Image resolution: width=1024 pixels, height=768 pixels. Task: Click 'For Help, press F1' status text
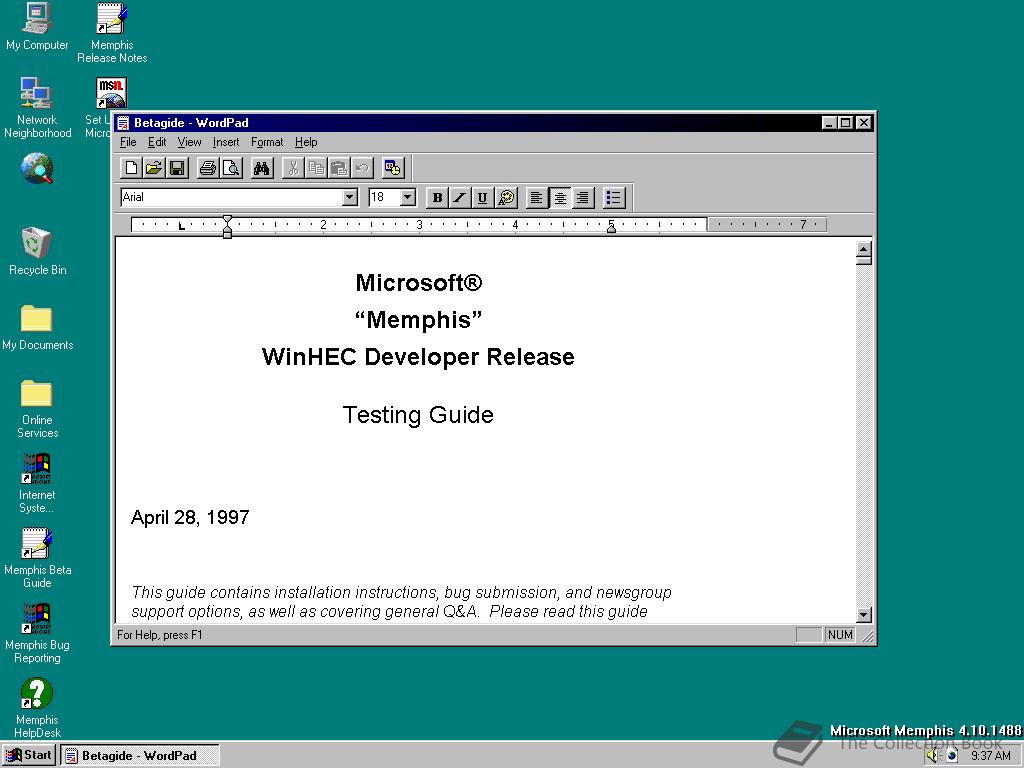coord(160,635)
